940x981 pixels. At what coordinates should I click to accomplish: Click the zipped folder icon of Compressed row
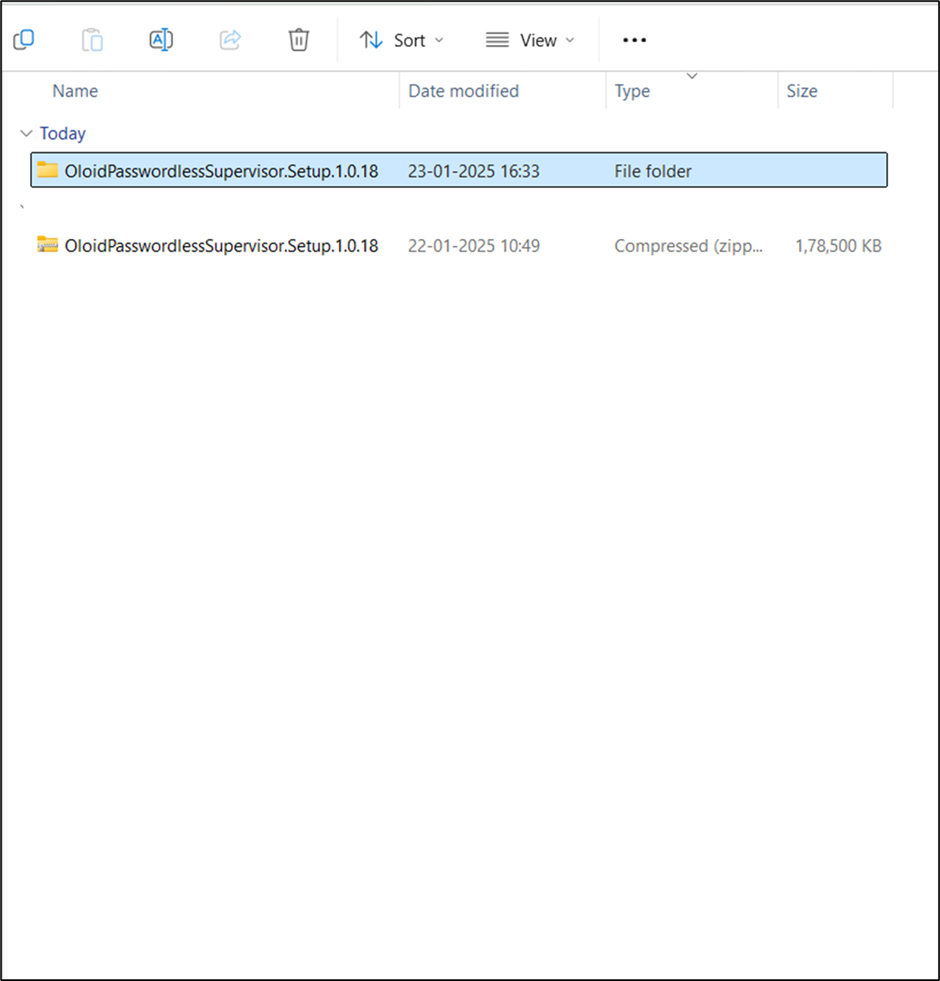click(48, 244)
